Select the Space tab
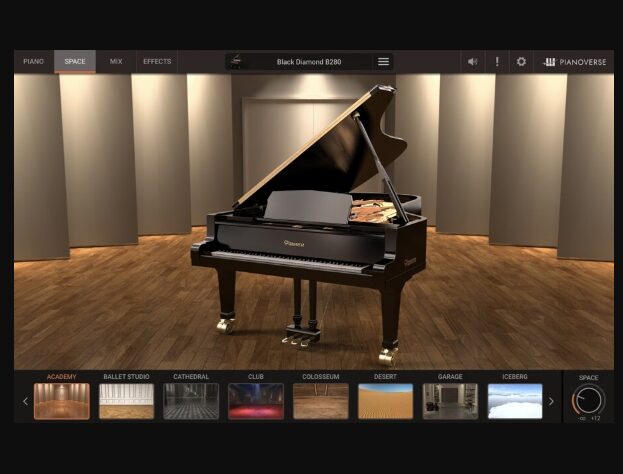The width and height of the screenshot is (623, 474). (x=75, y=62)
